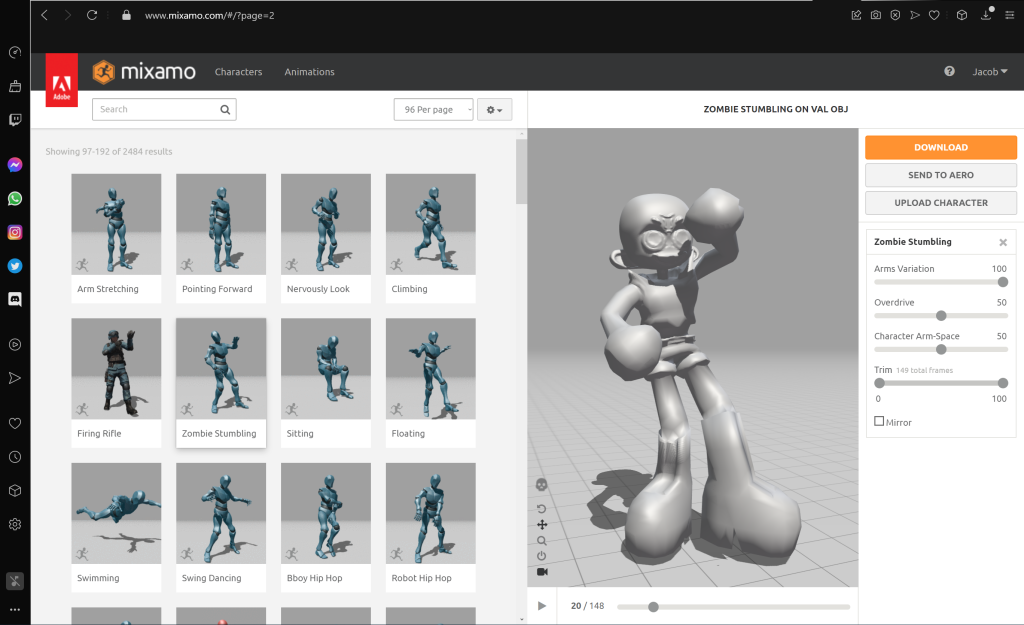Image resolution: width=1024 pixels, height=625 pixels.
Task: Click the search magnifier in the search box
Action: 226,109
